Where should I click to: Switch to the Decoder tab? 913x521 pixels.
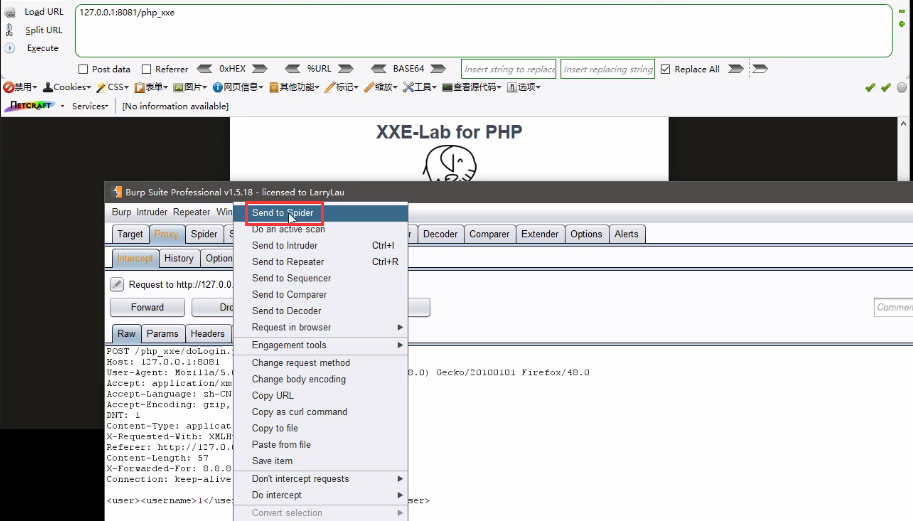tap(439, 234)
